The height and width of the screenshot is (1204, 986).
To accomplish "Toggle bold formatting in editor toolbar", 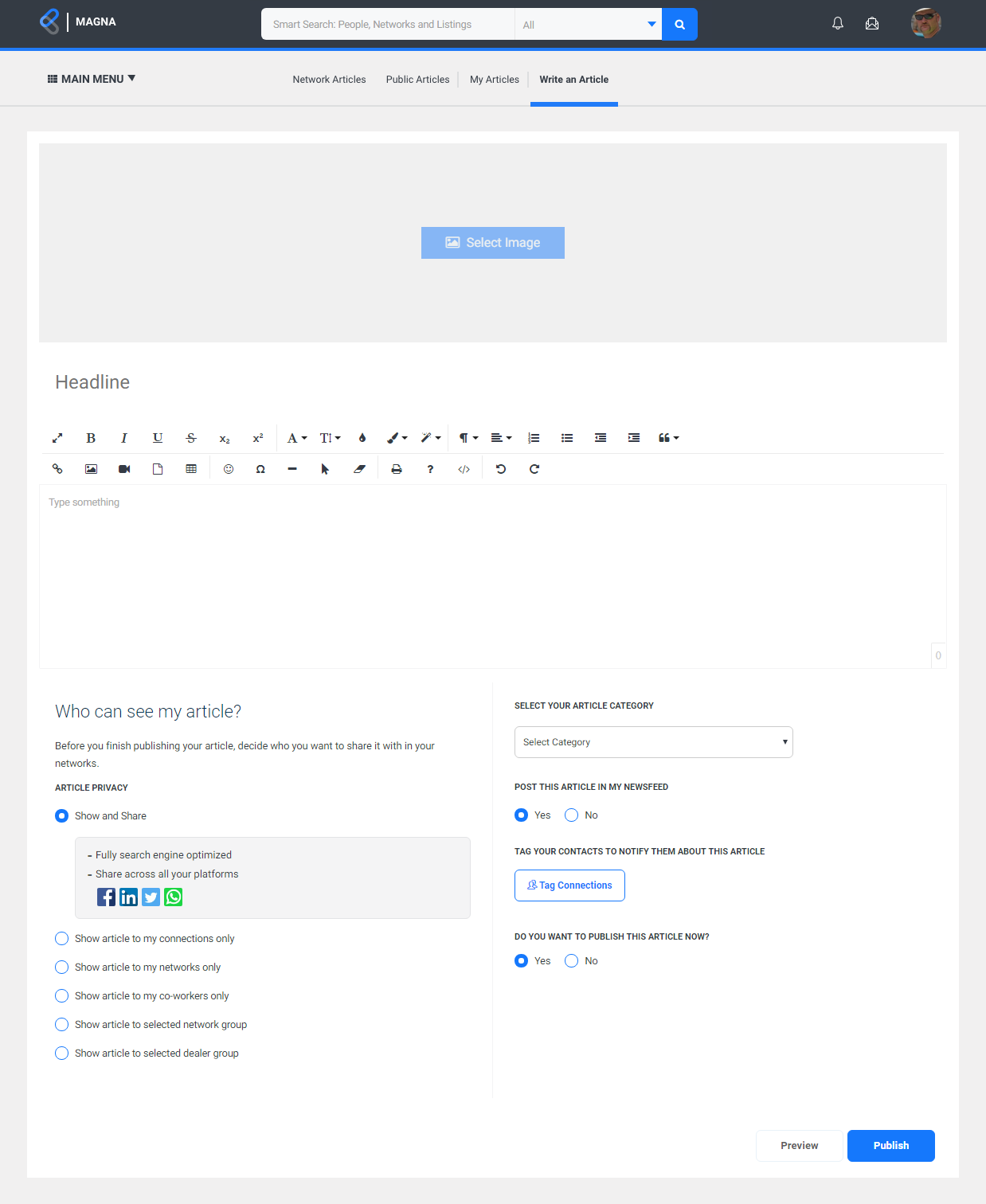I will [x=91, y=438].
